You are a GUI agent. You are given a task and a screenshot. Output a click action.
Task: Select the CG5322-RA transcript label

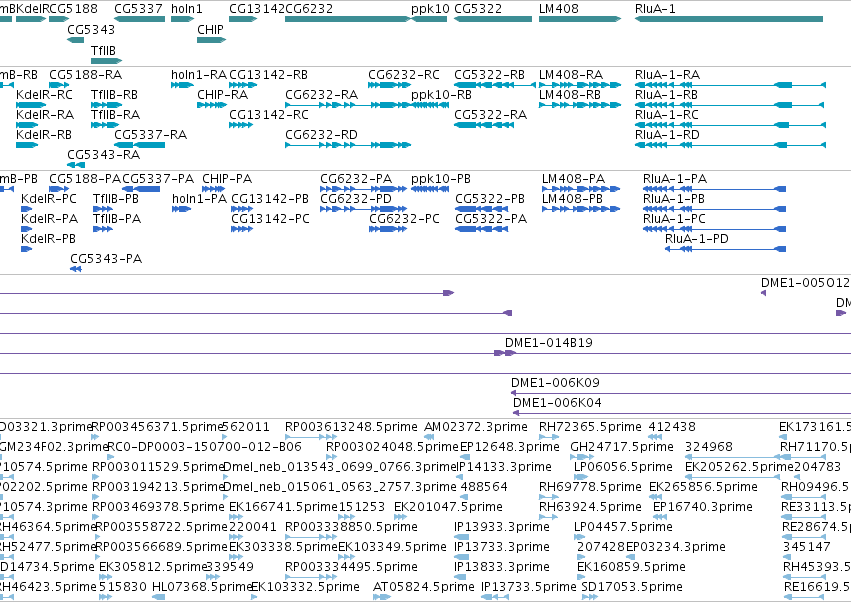[x=490, y=115]
